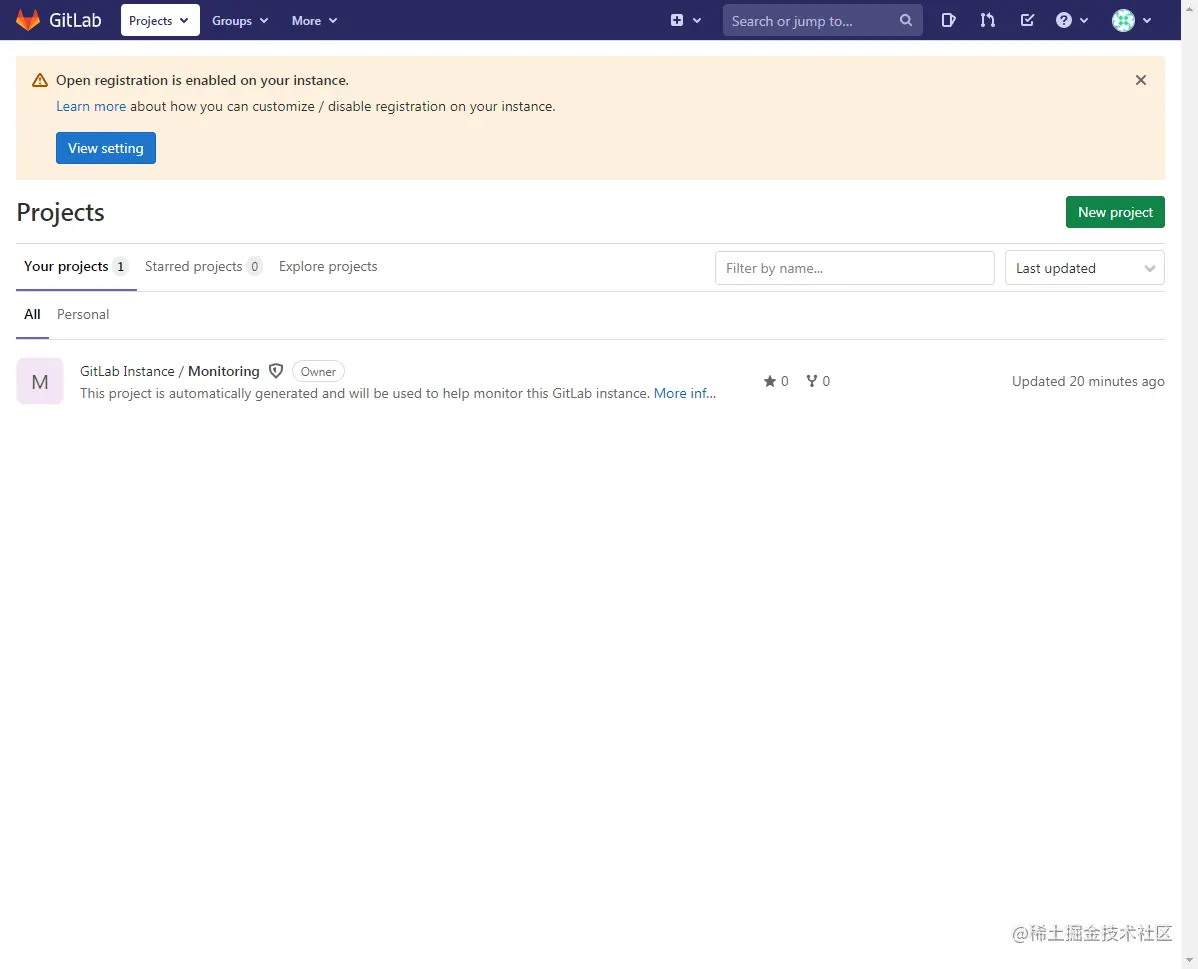Open the plus create-new dropdown

685,21
